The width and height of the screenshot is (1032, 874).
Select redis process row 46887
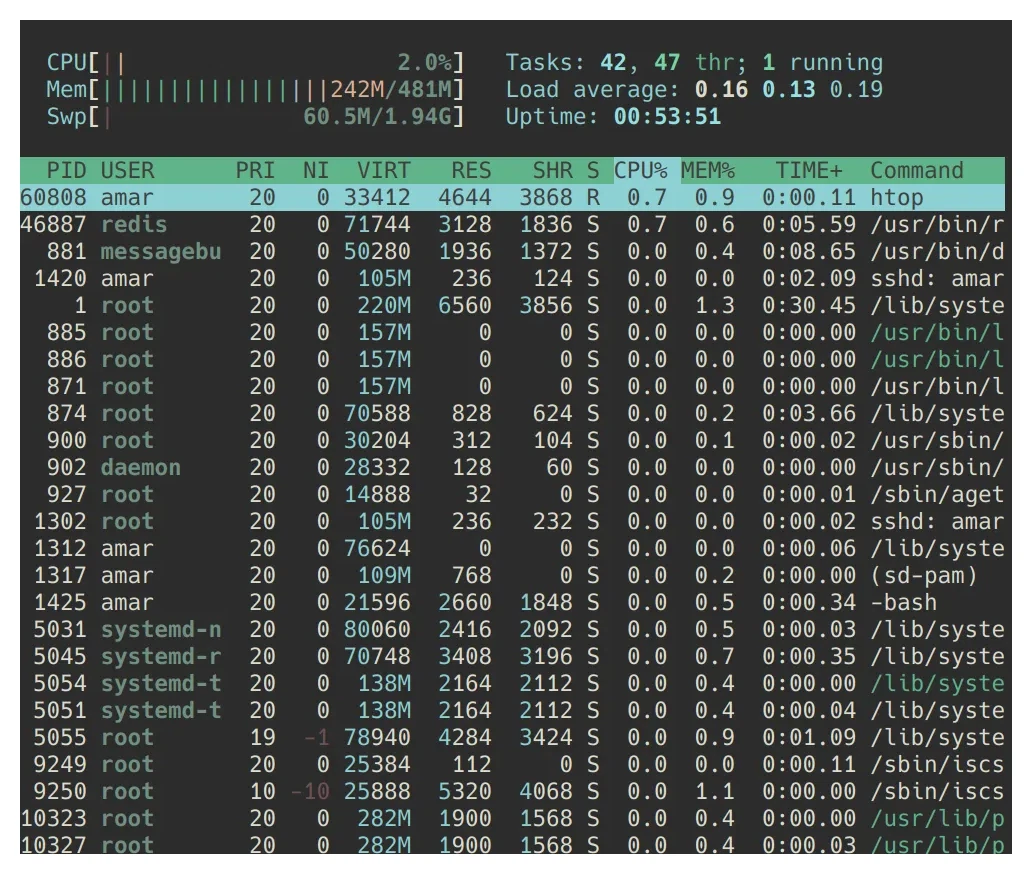[512, 224]
